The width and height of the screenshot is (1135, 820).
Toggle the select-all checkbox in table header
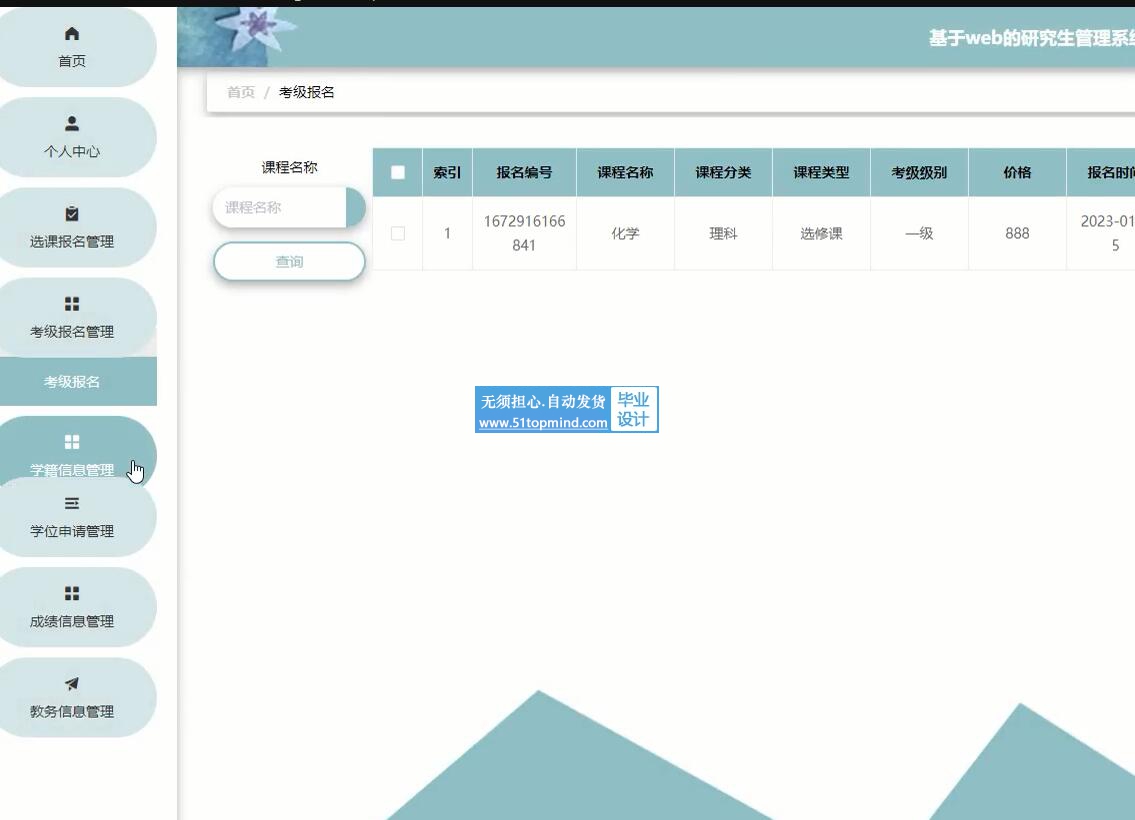pos(398,172)
